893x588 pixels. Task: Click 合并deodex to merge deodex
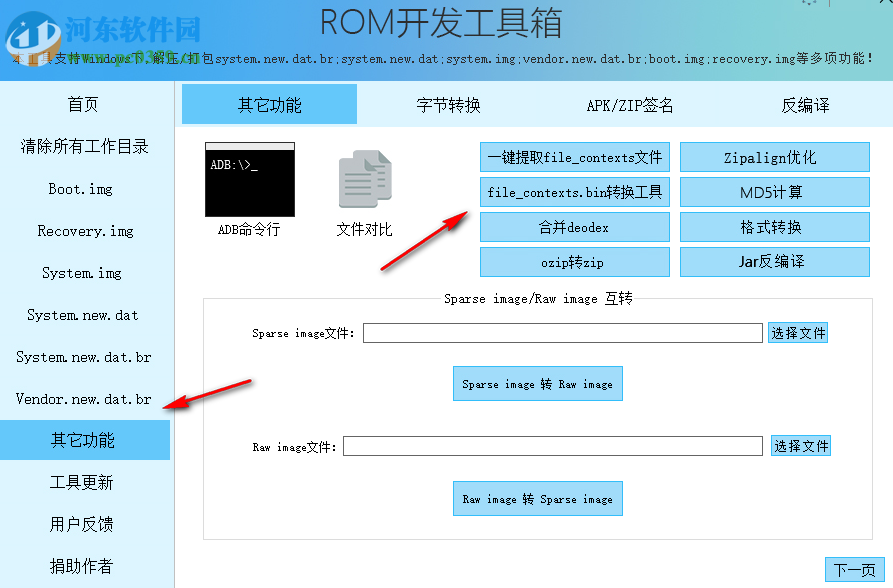point(574,226)
